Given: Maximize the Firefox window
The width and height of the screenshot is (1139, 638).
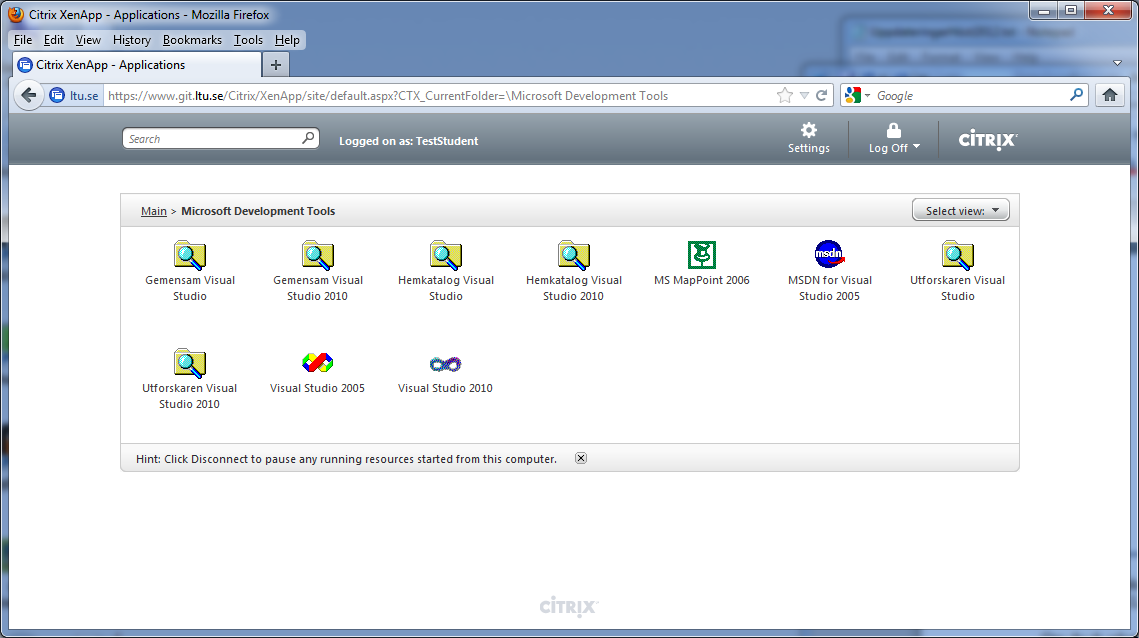Looking at the screenshot, I should (1071, 10).
